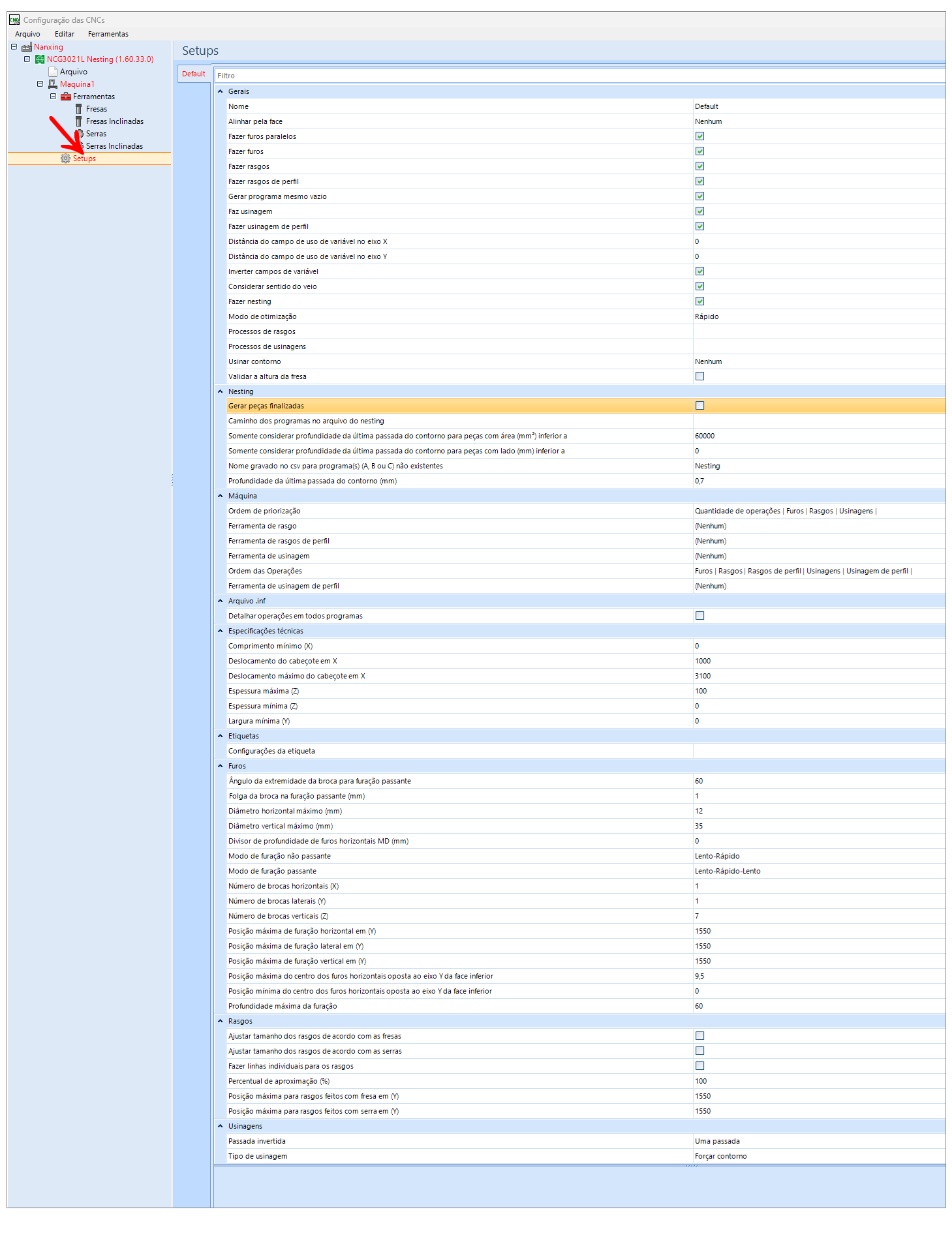Click Ordem das Operações value
The height and width of the screenshot is (1233, 952).
(803, 571)
